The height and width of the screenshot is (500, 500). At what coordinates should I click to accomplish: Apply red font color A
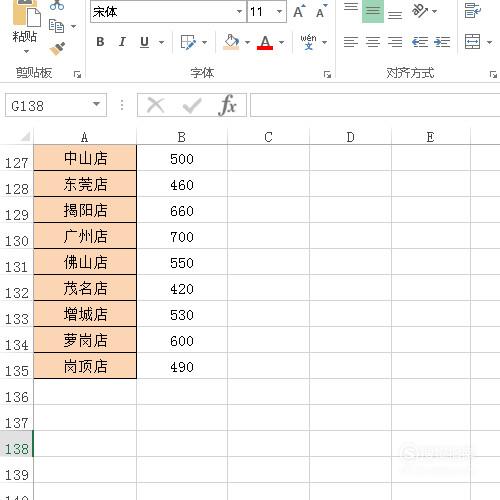265,42
